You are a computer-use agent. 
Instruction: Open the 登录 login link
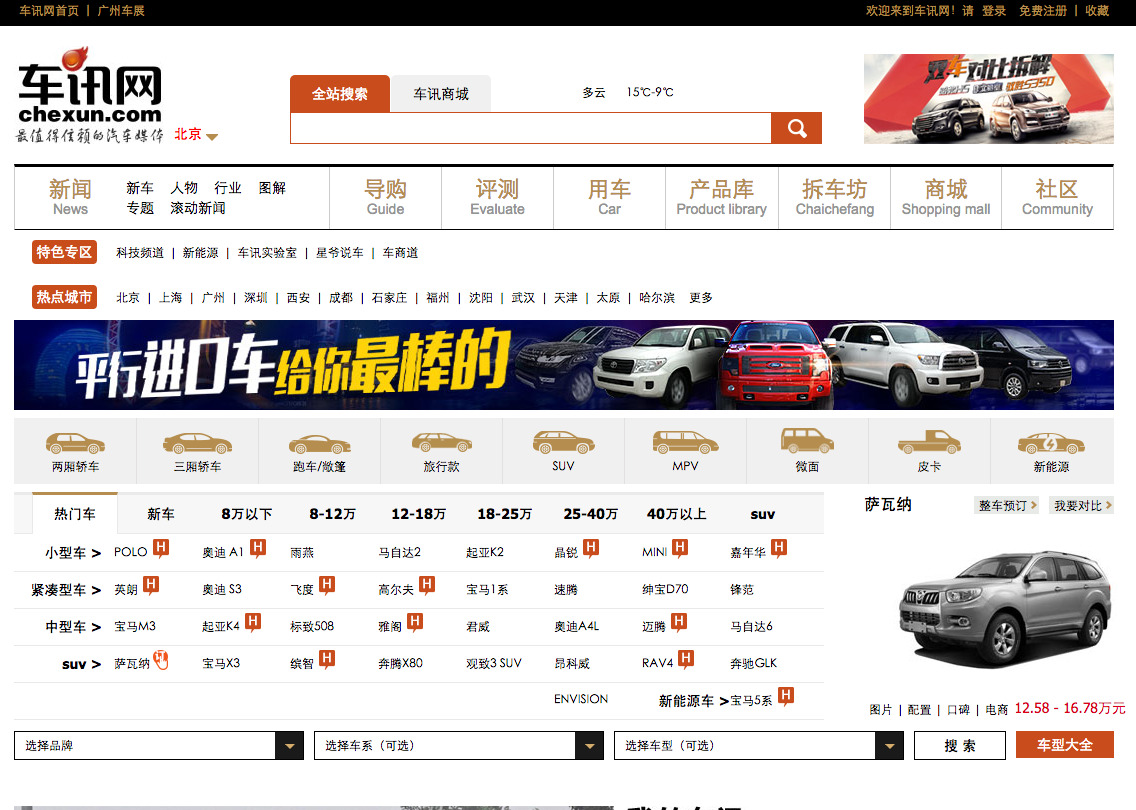click(993, 11)
